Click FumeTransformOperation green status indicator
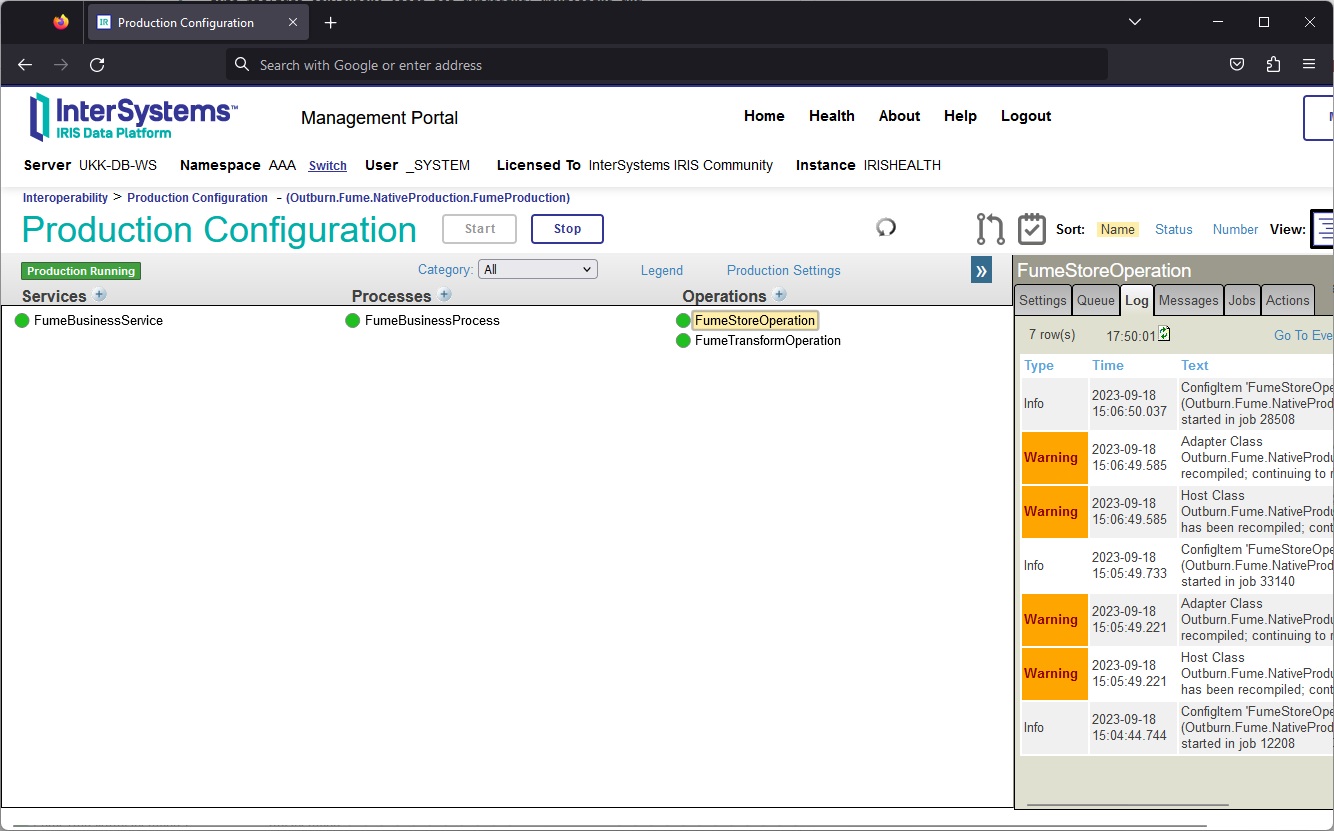Image resolution: width=1334 pixels, height=831 pixels. point(683,341)
